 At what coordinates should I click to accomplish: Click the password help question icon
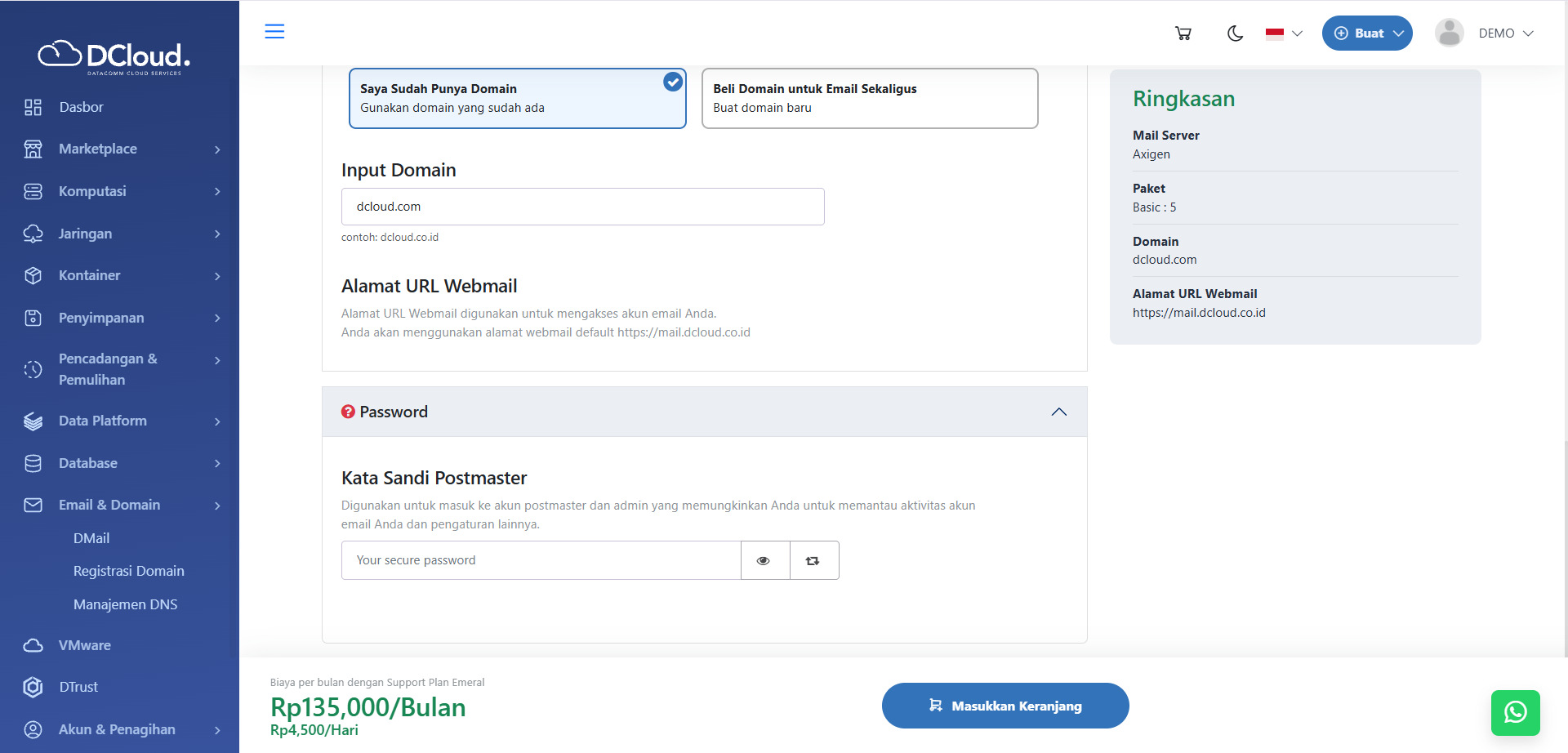pyautogui.click(x=348, y=412)
